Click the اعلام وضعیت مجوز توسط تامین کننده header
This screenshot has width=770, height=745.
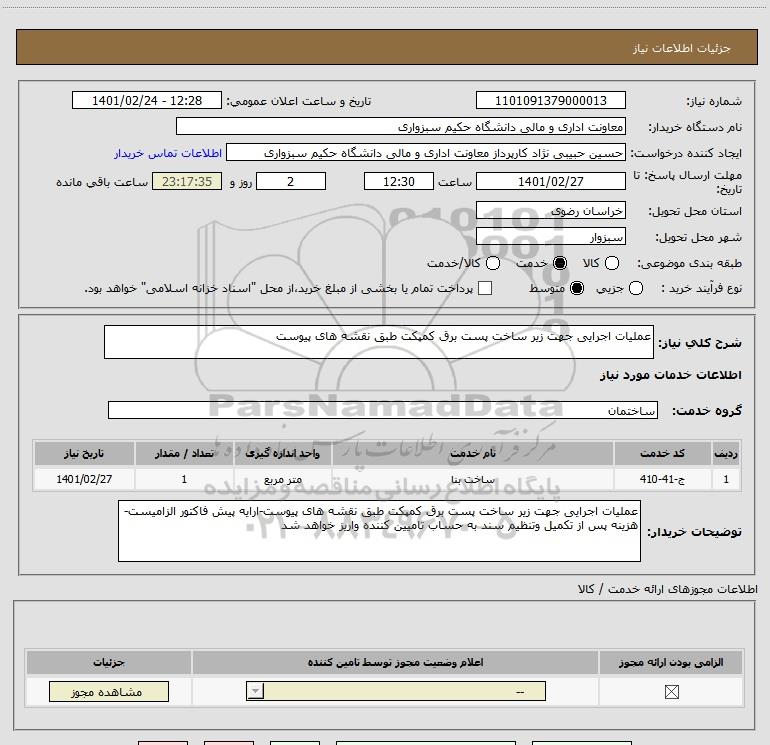click(x=395, y=662)
